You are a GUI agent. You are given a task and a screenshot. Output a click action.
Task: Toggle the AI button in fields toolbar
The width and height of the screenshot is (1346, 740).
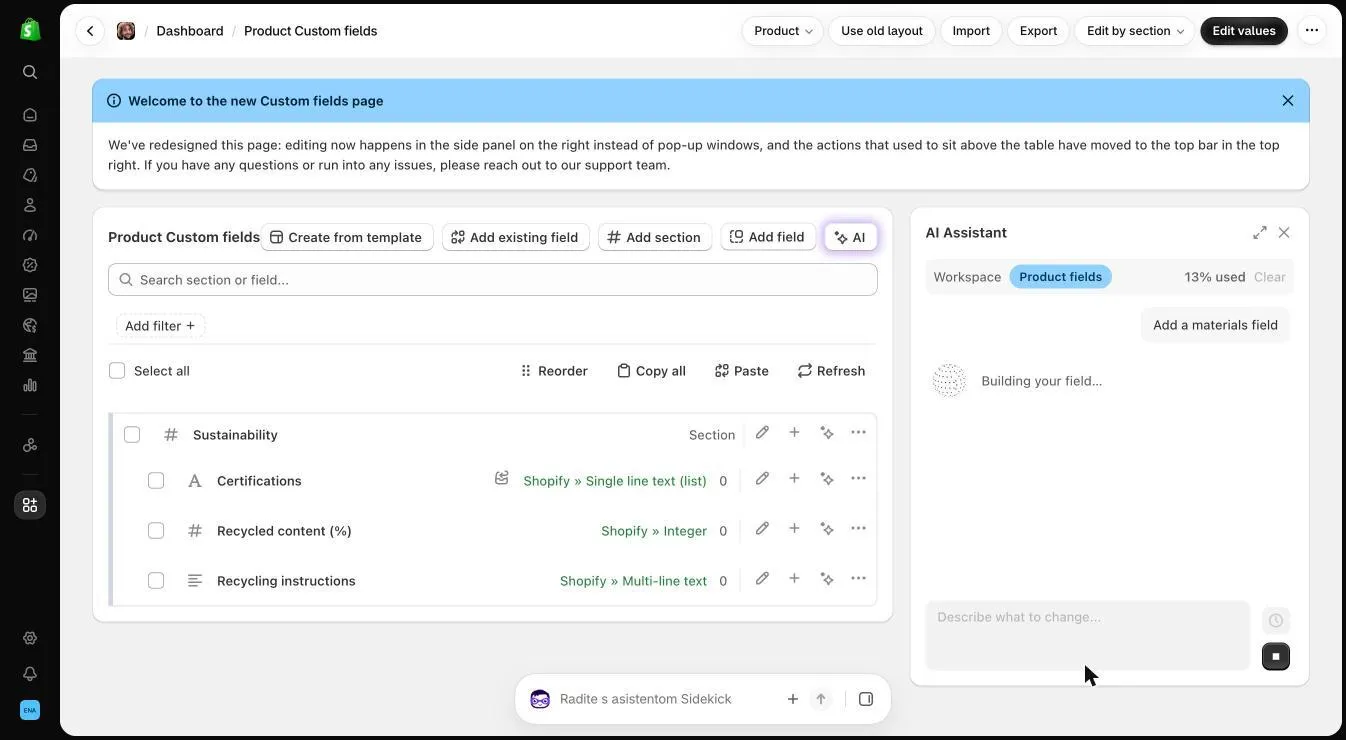coord(851,237)
